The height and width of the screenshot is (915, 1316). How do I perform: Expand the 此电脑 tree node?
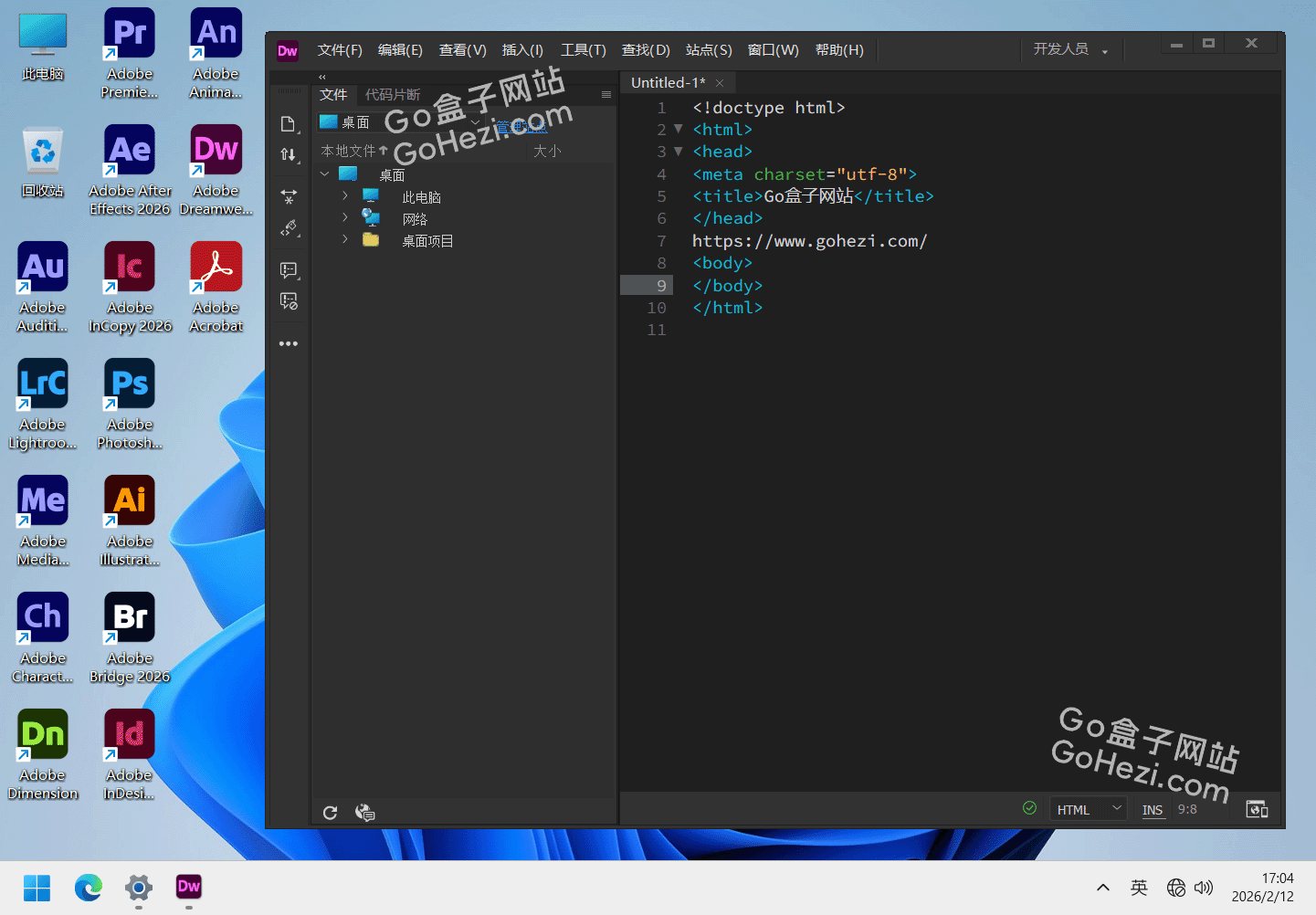click(x=345, y=196)
